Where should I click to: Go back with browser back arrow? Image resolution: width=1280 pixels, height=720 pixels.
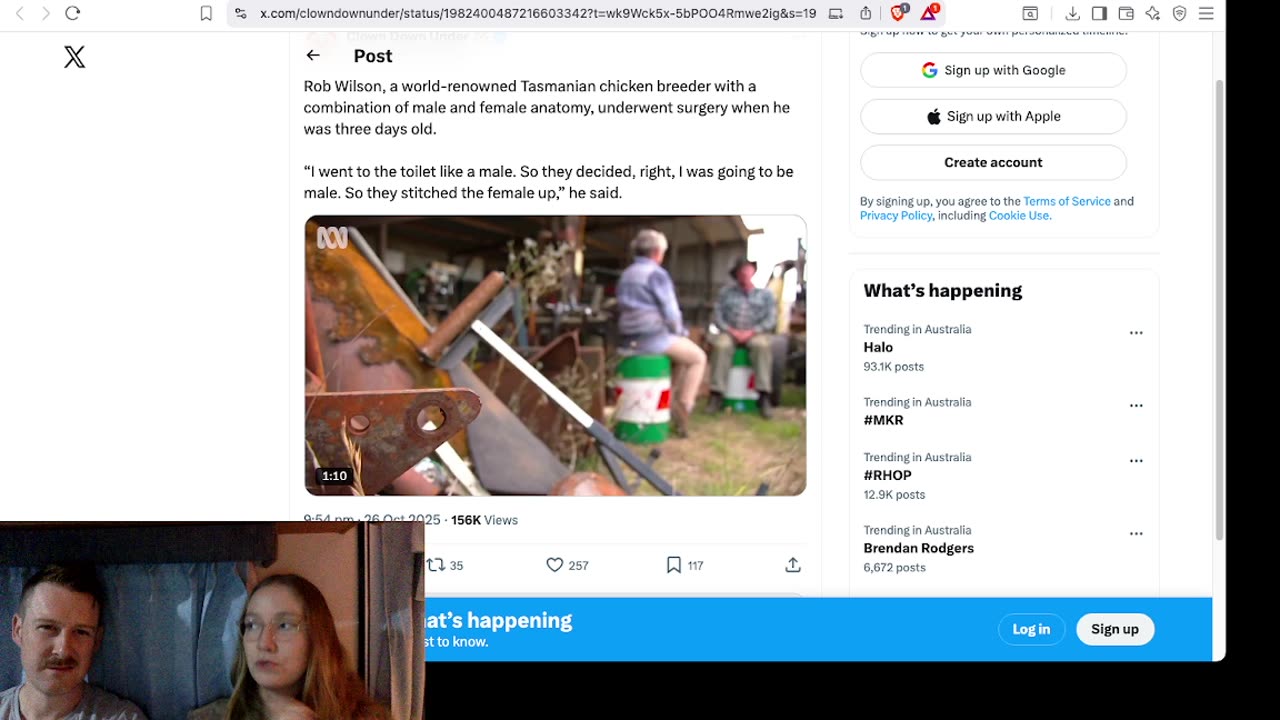pyautogui.click(x=19, y=13)
